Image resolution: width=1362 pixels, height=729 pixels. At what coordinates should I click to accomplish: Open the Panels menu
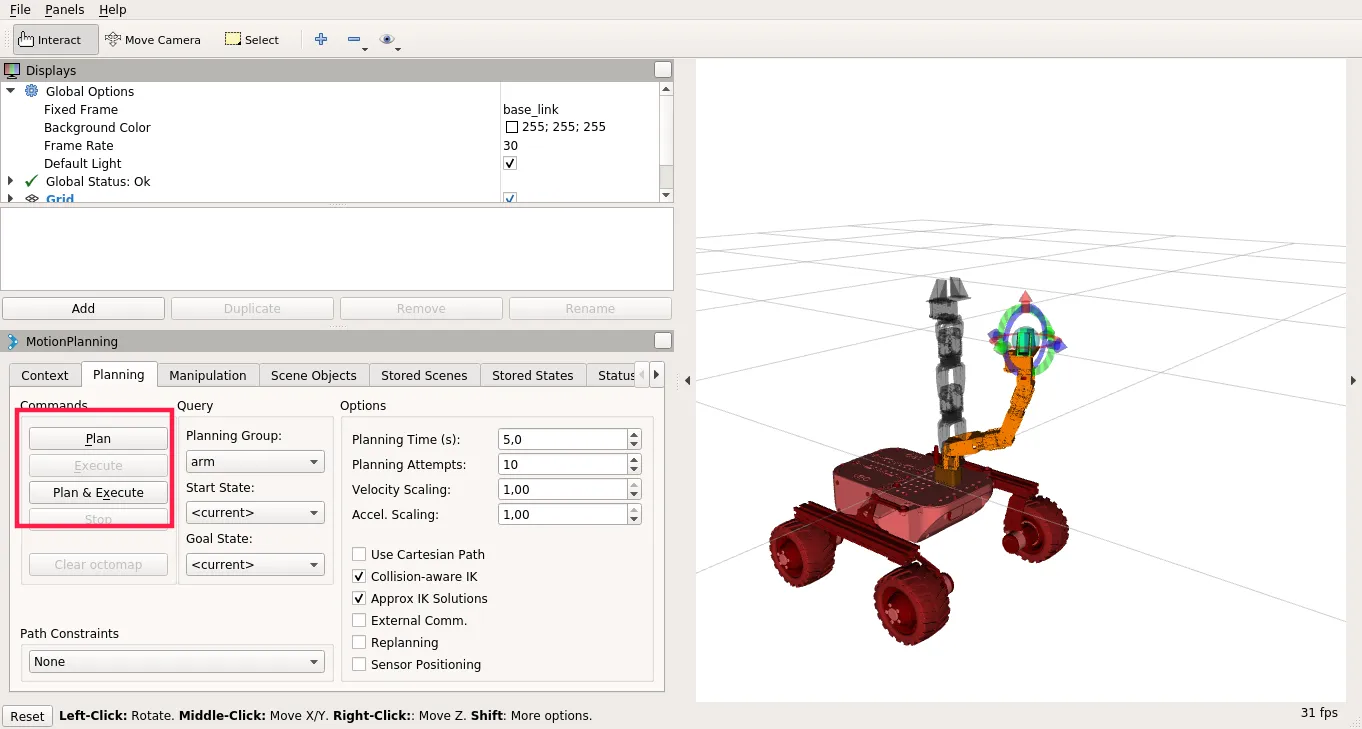[x=65, y=9]
